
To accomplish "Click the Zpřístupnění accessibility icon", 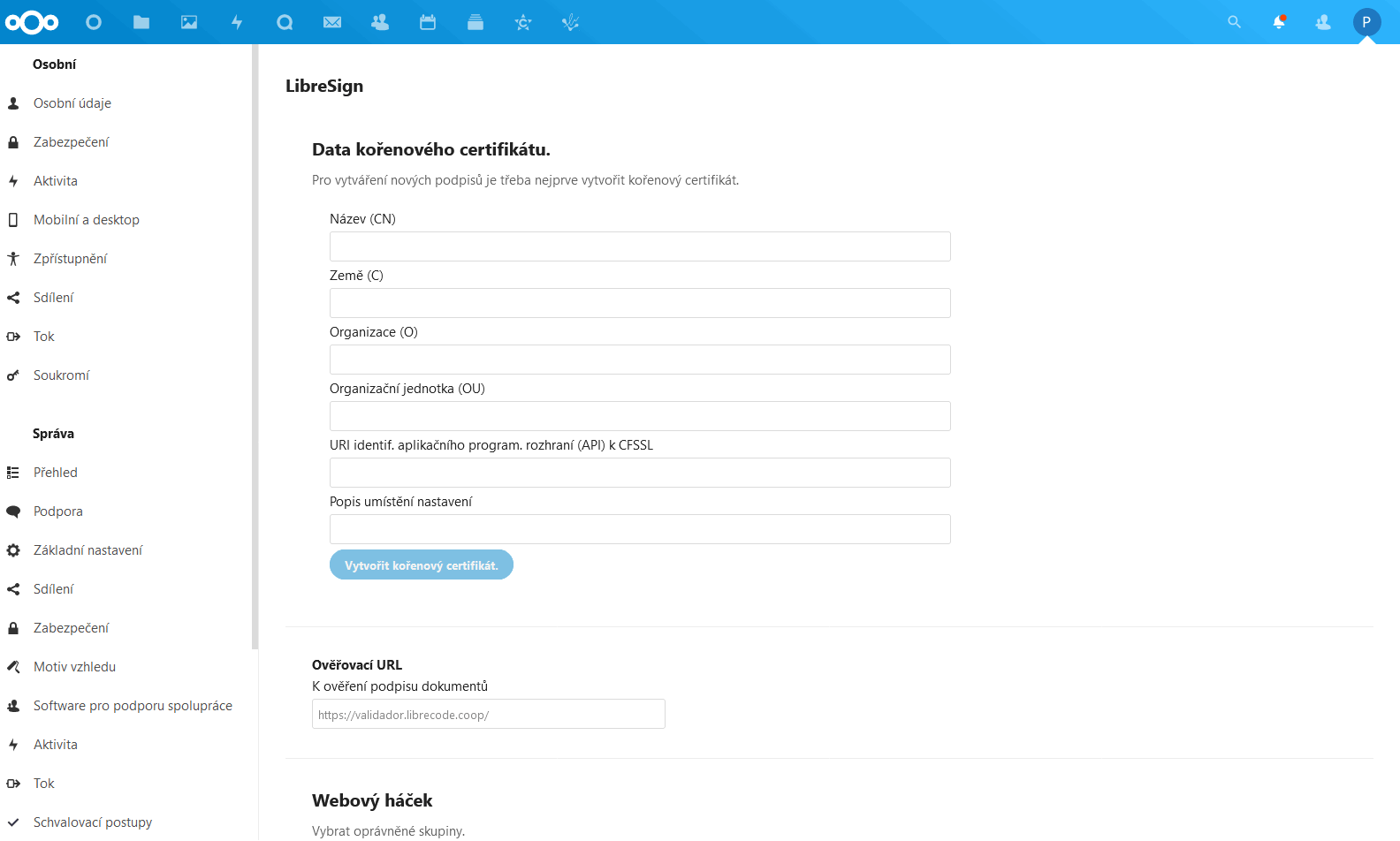I will coord(13,259).
